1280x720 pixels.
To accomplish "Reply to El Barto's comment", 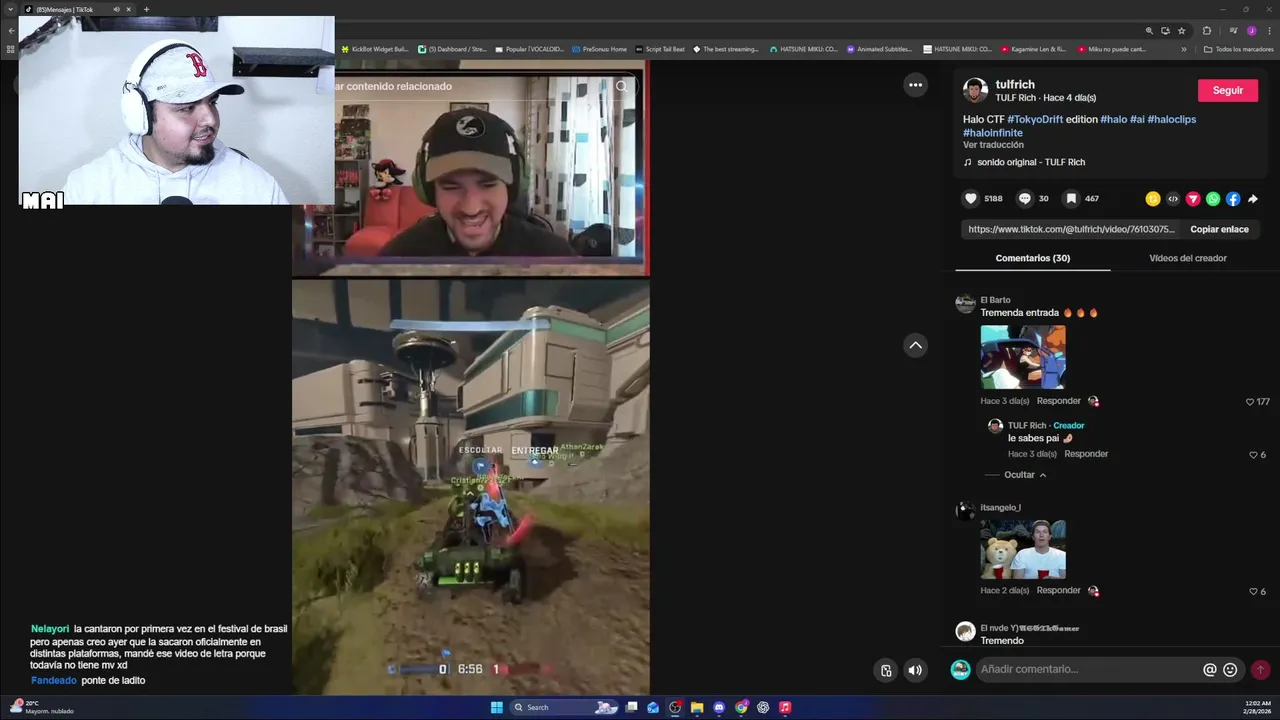I will pos(1058,401).
